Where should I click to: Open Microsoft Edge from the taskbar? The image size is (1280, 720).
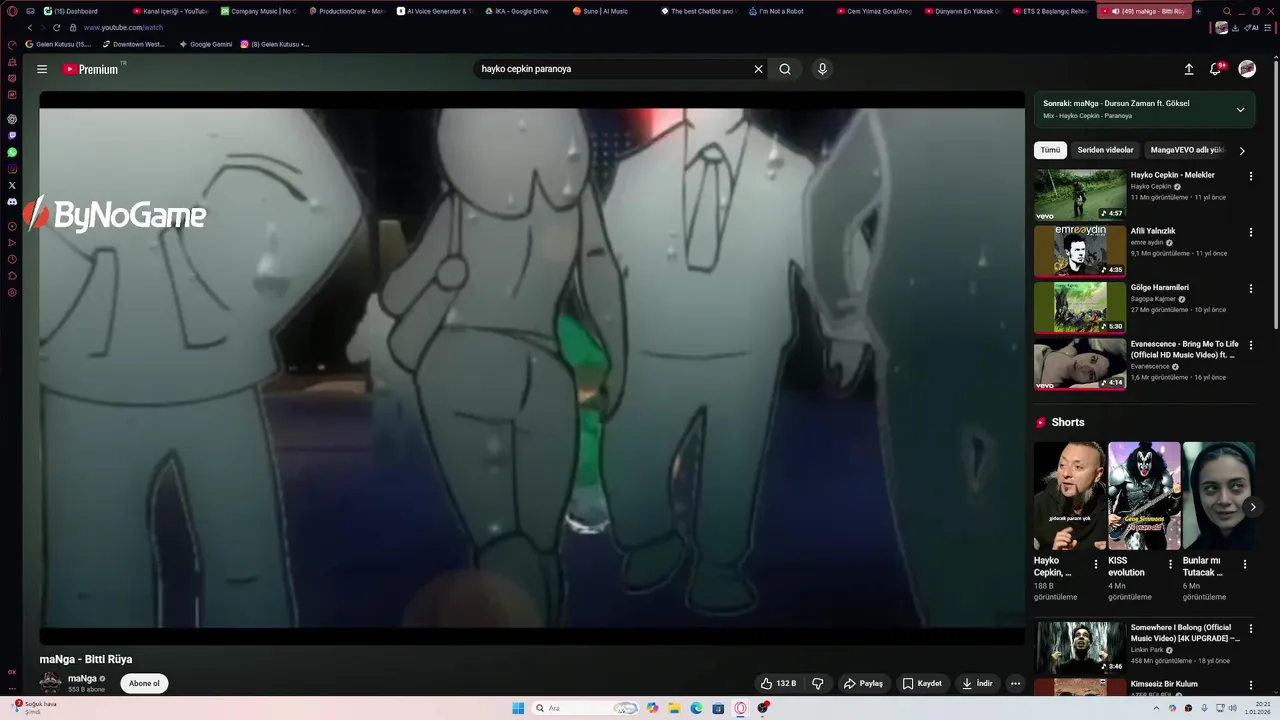click(696, 708)
